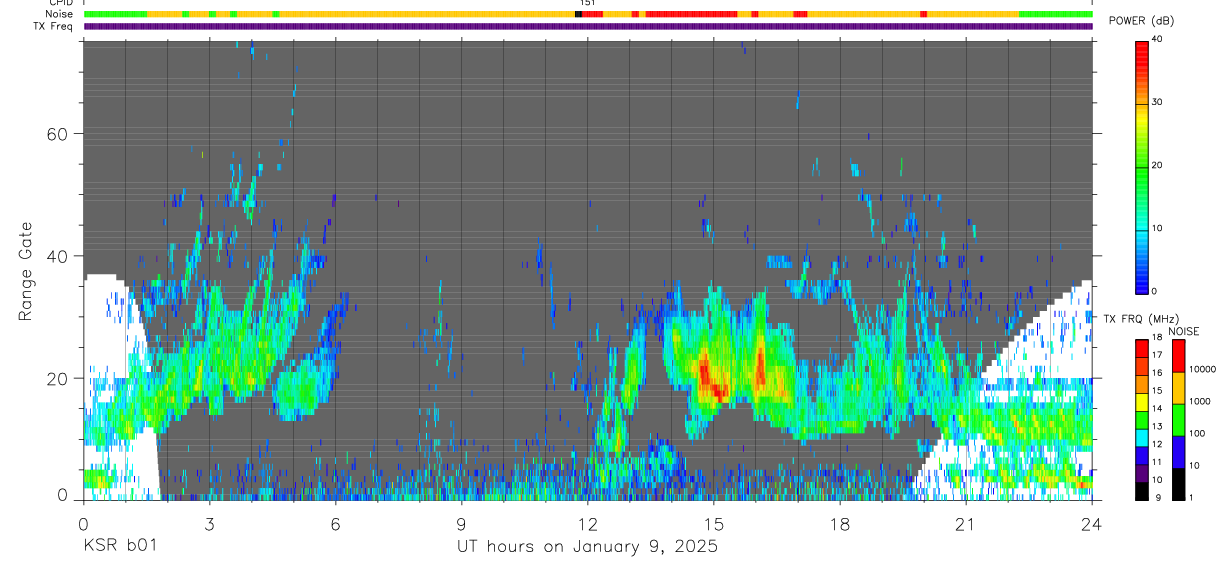This screenshot has width=1228, height=567.
Task: Click the "21" hour tick on time axis
Action: point(965,524)
